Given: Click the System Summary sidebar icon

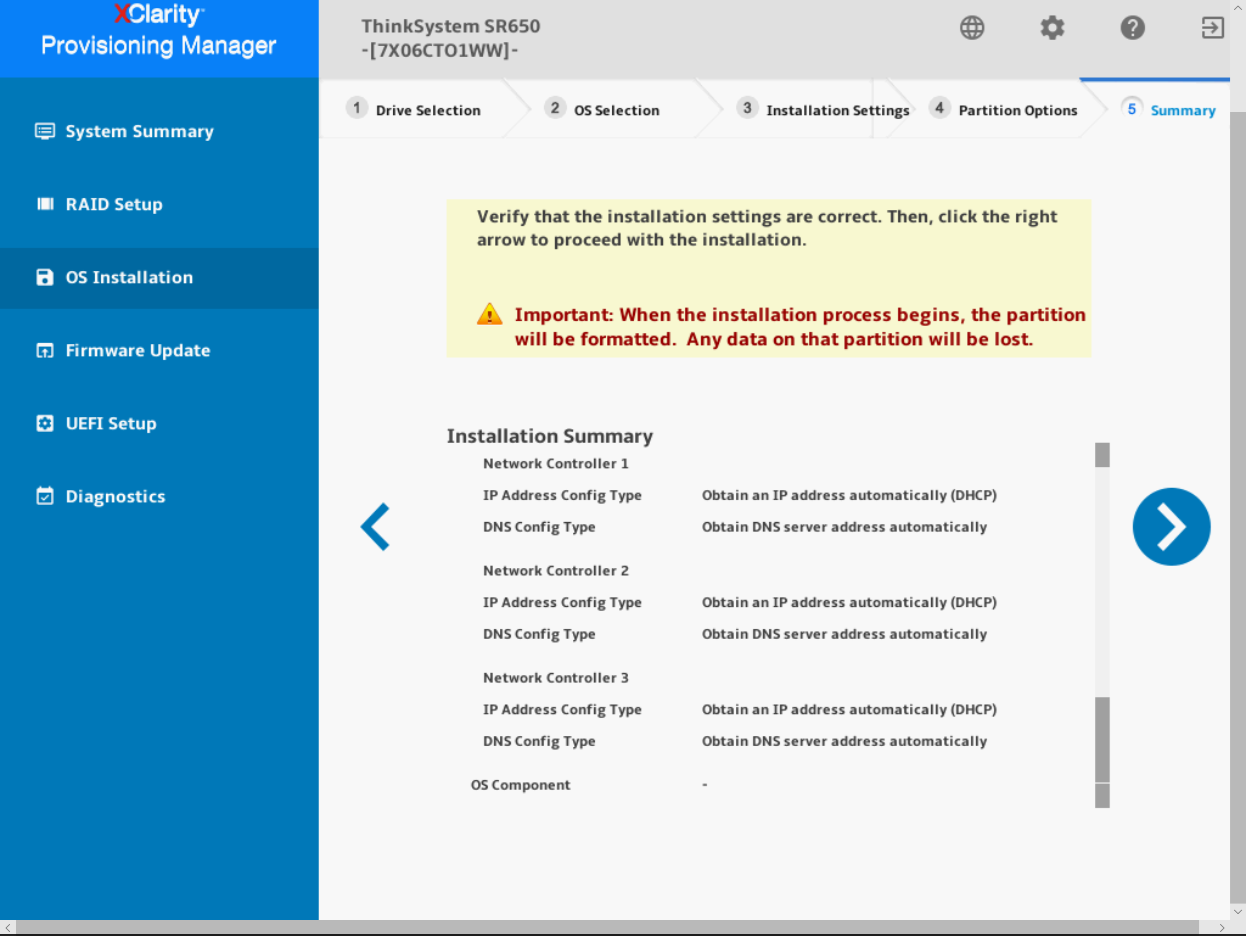Looking at the screenshot, I should (x=44, y=131).
